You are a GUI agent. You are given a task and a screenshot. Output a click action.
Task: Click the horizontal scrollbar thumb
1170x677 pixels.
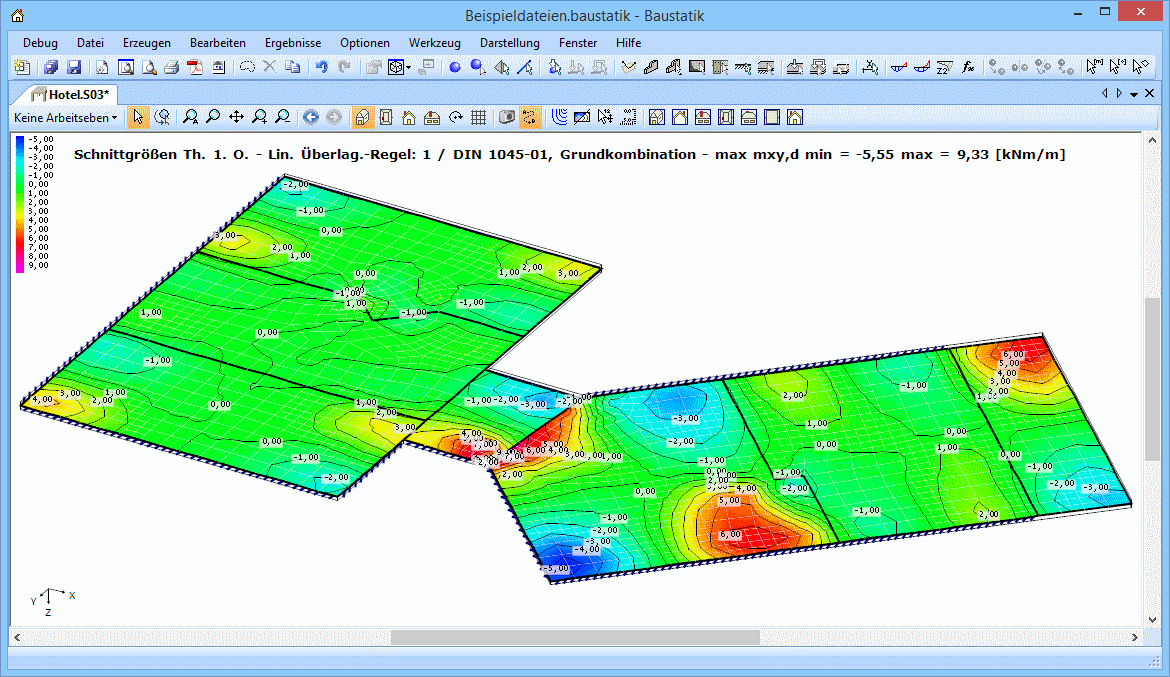click(575, 637)
